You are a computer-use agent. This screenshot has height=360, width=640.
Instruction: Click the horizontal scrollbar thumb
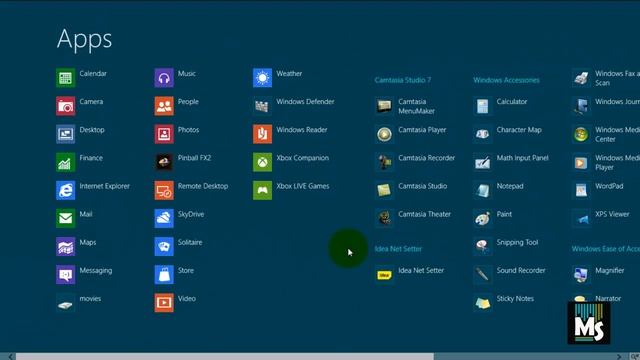coord(224,357)
